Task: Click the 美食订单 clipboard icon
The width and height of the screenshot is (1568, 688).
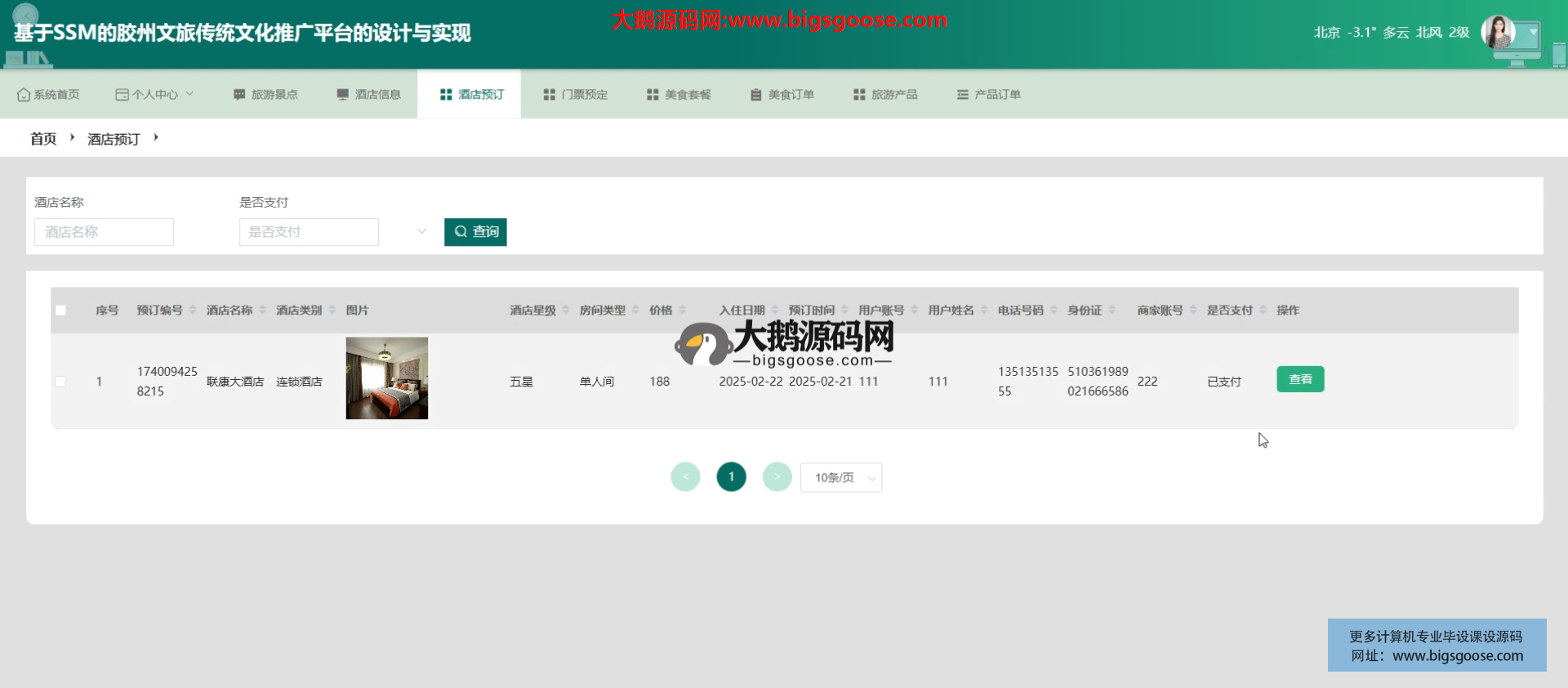Action: pyautogui.click(x=756, y=95)
